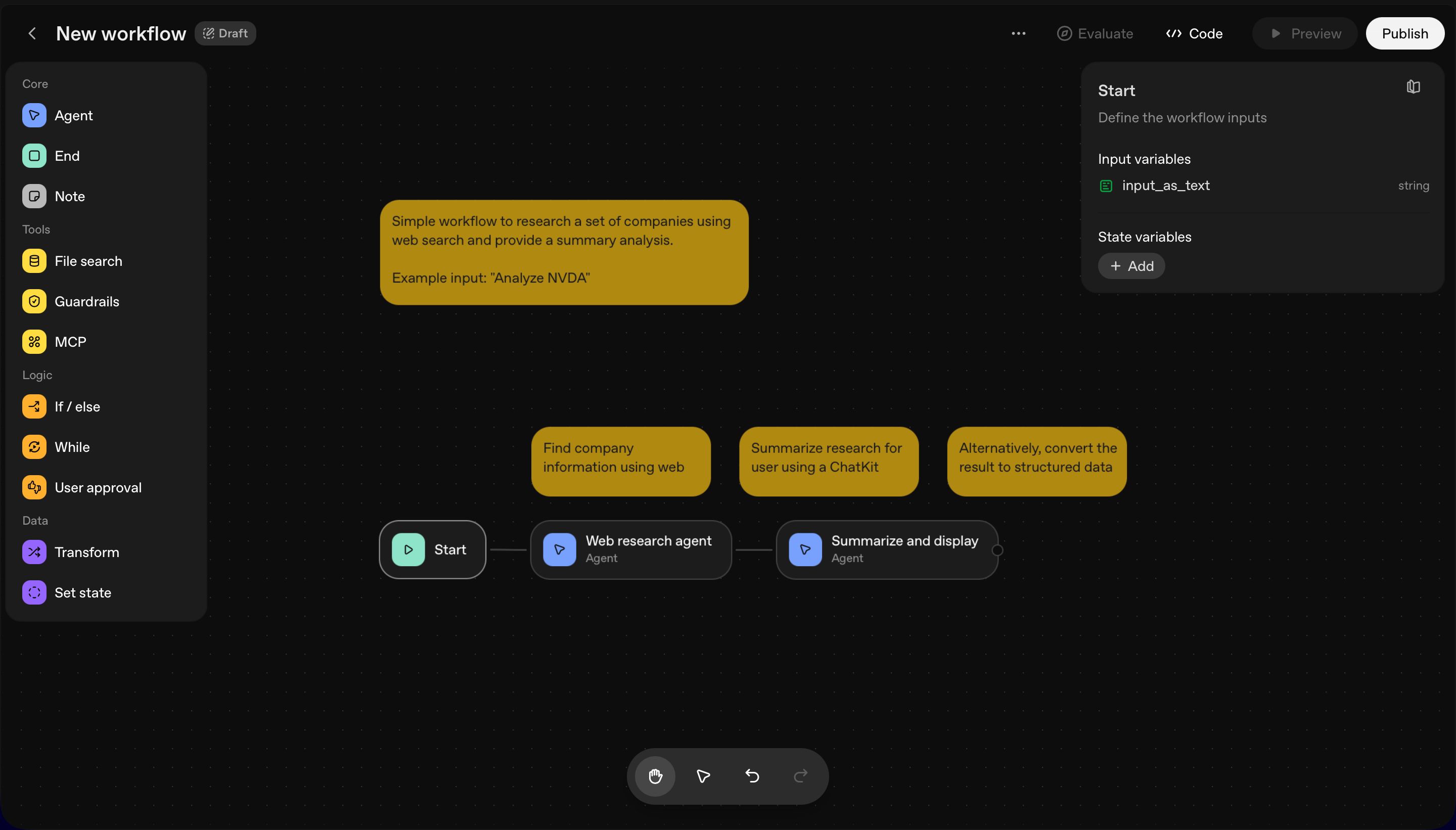The height and width of the screenshot is (830, 1456).
Task: Click the End node icon
Action: tap(34, 156)
